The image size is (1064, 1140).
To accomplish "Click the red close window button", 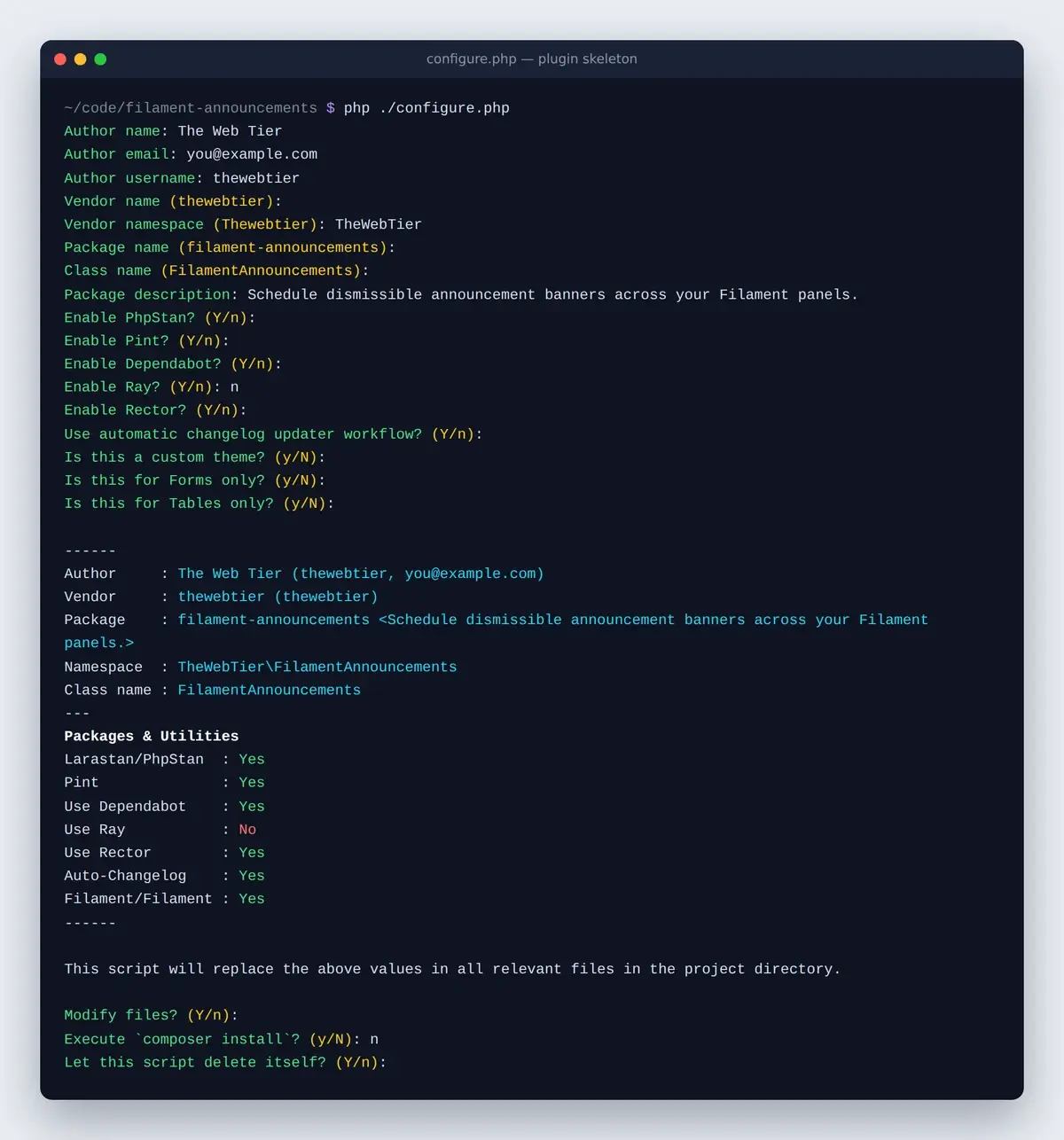I will click(x=60, y=59).
